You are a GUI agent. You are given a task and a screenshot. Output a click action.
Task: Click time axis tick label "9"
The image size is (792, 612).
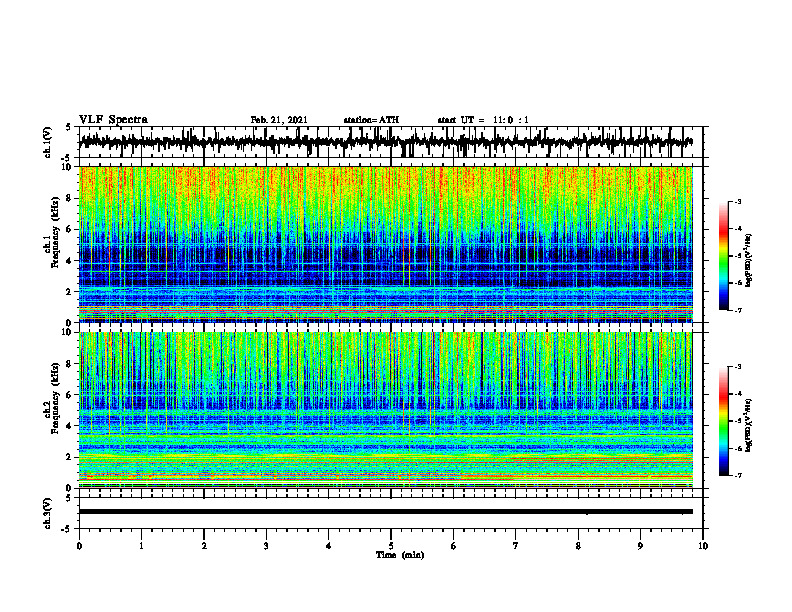[x=640, y=546]
